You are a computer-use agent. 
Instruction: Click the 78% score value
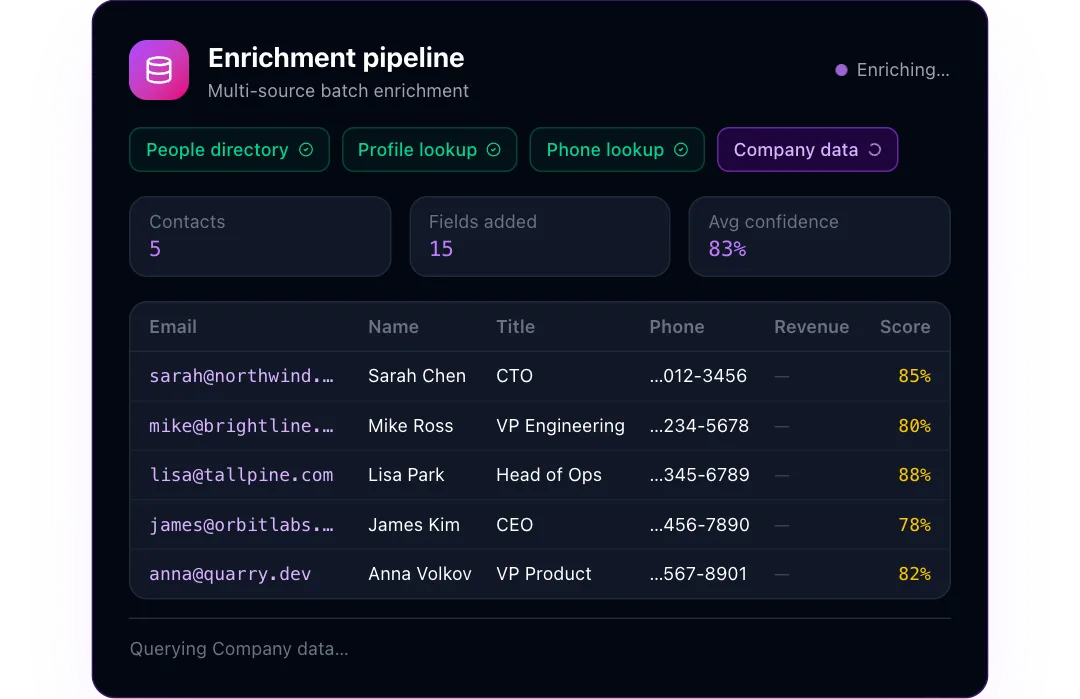tap(914, 525)
